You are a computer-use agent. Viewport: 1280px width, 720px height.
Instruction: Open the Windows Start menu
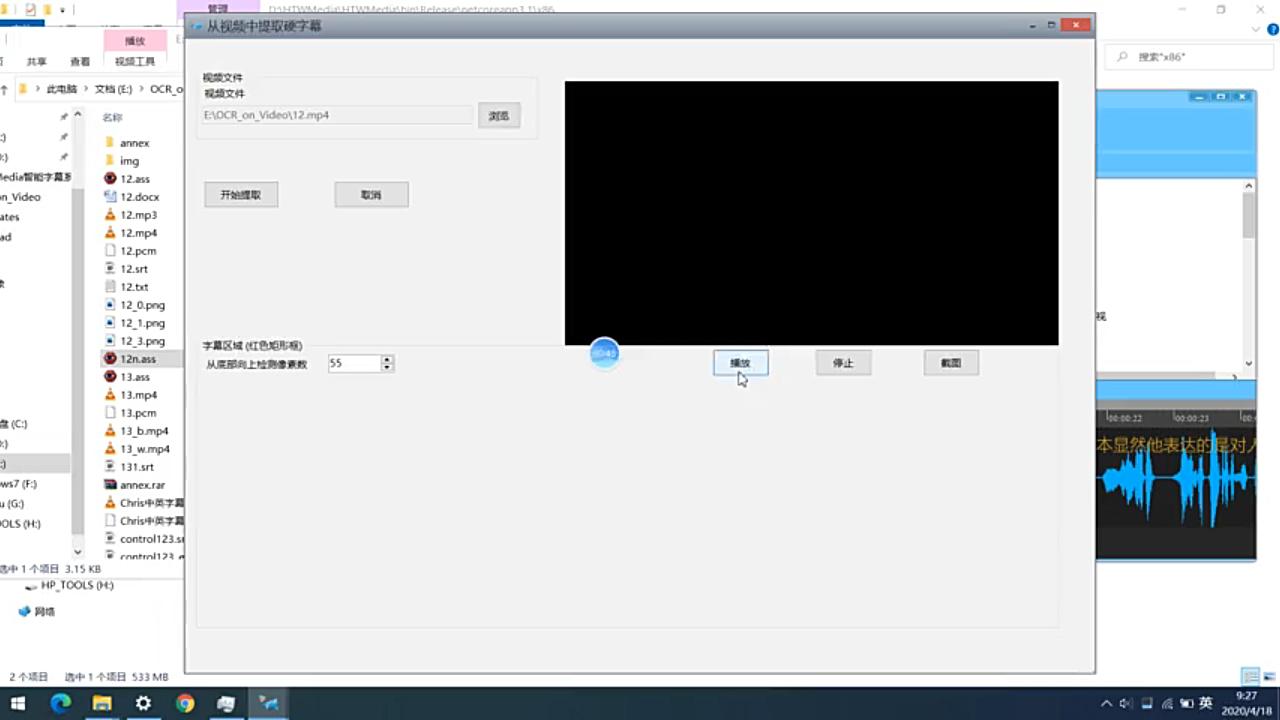[18, 704]
